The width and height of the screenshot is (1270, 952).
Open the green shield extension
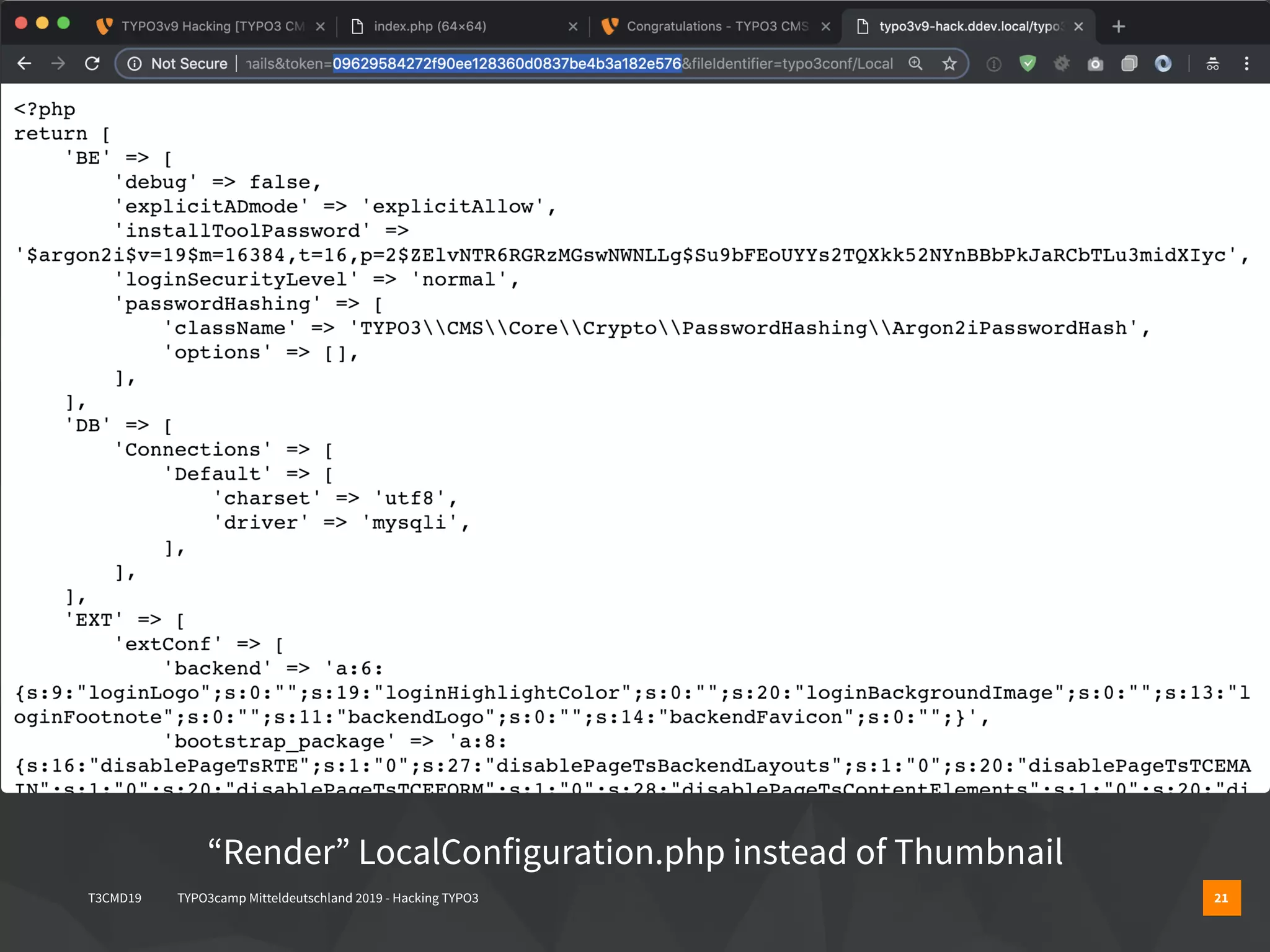[x=1028, y=63]
